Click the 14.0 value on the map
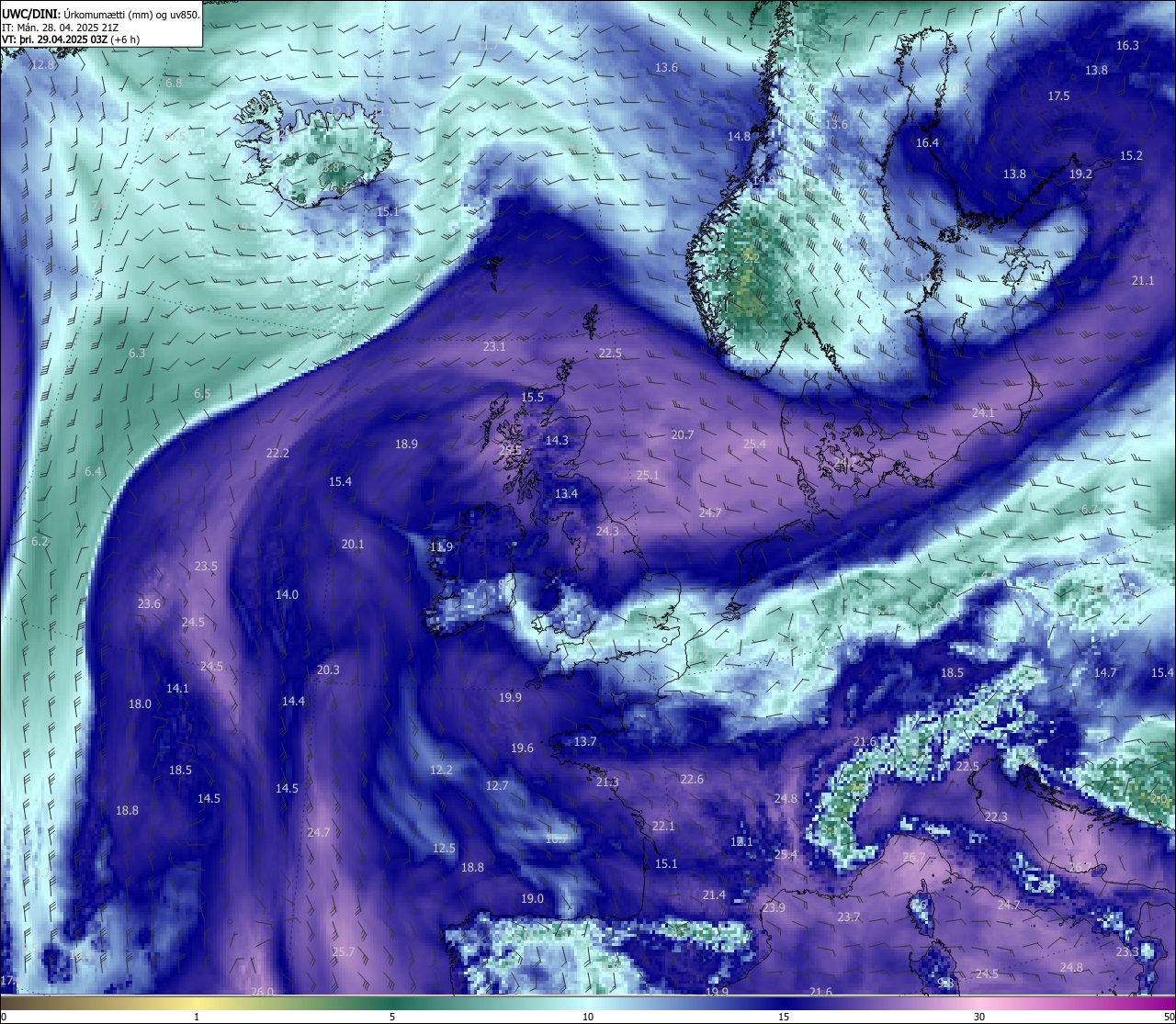This screenshot has height=1024, width=1176. point(288,595)
